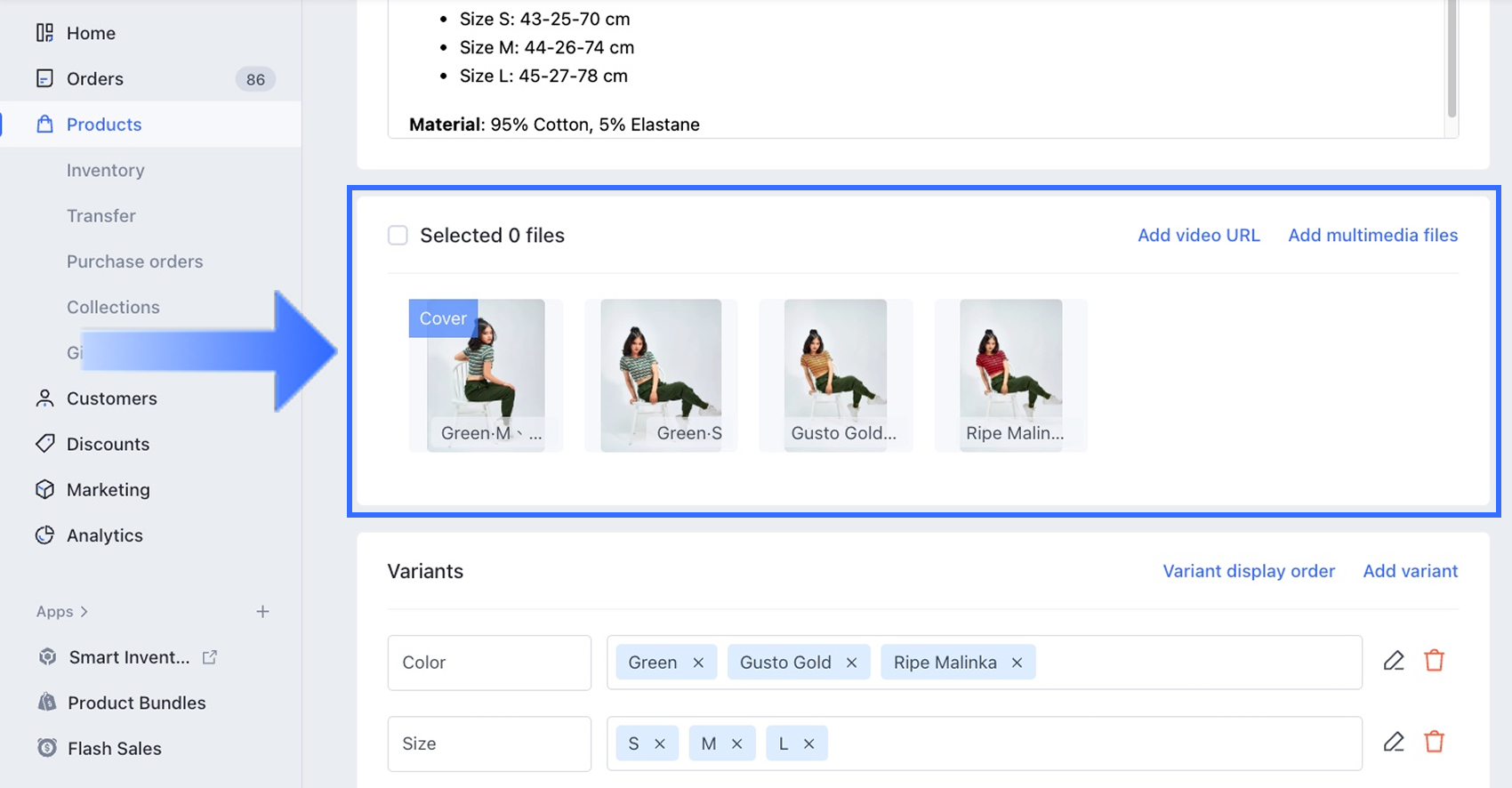This screenshot has width=1512, height=788.
Task: Click the Smart Inventory app icon
Action: tap(47, 656)
